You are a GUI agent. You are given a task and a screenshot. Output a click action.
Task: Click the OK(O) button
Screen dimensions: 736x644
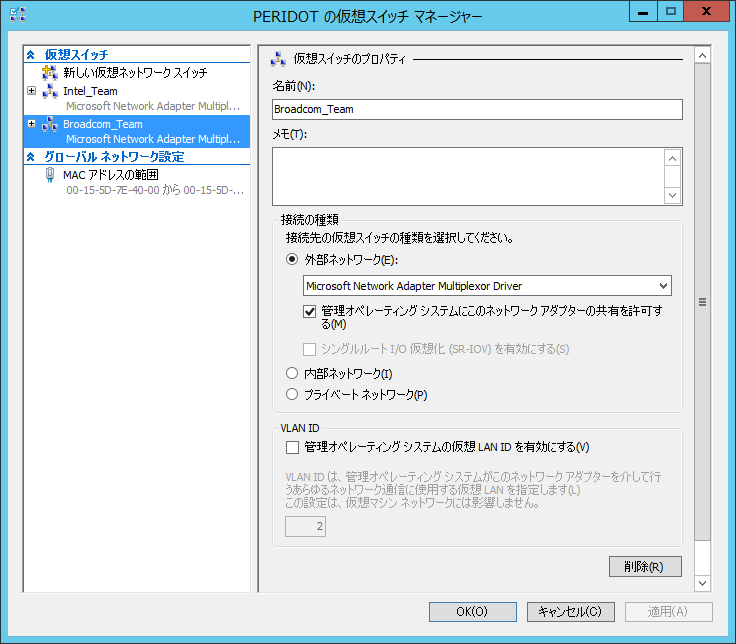click(473, 612)
